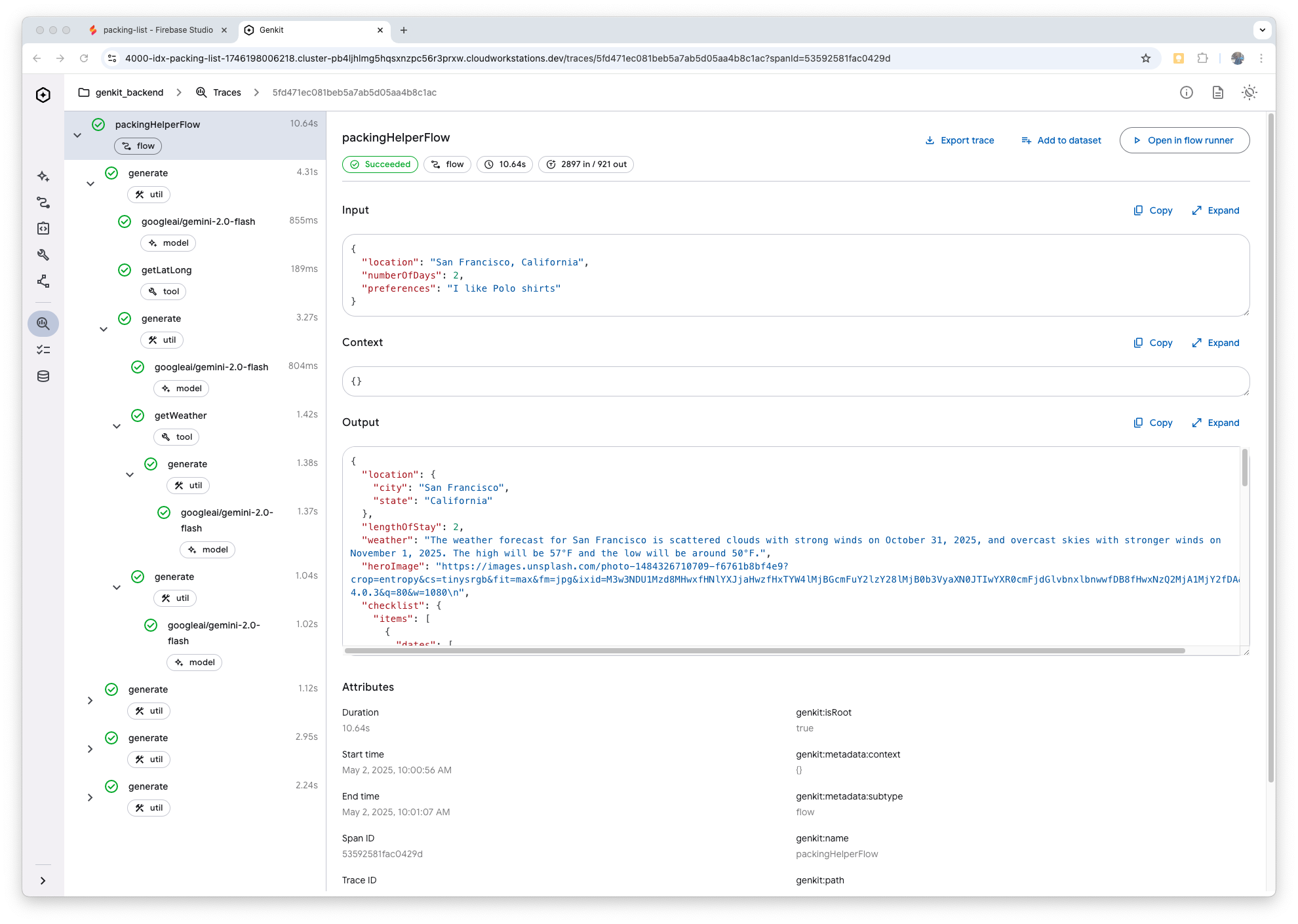Click Export trace

point(960,140)
